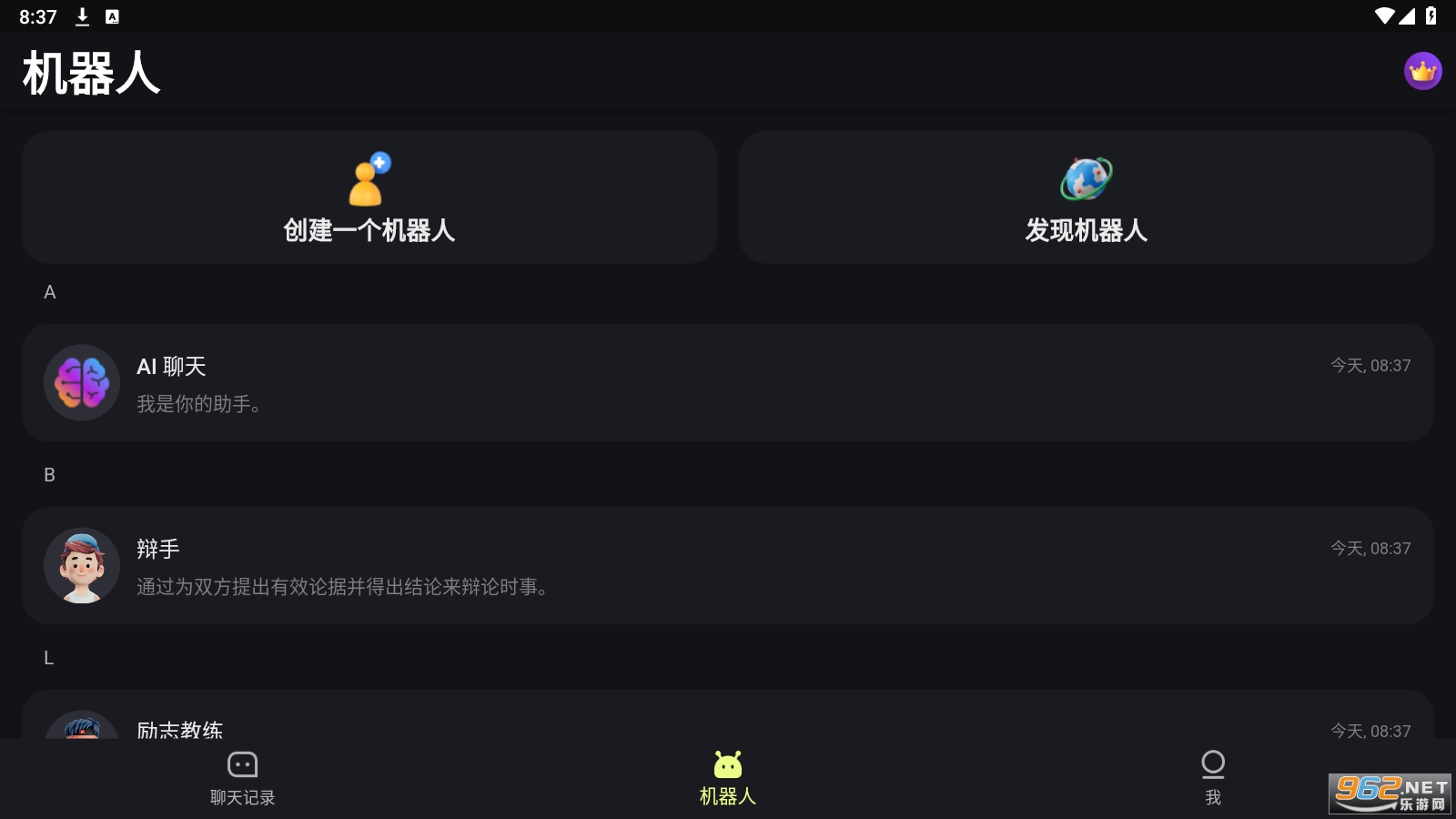
Task: Tap the globe discover robots icon
Action: 1086,178
